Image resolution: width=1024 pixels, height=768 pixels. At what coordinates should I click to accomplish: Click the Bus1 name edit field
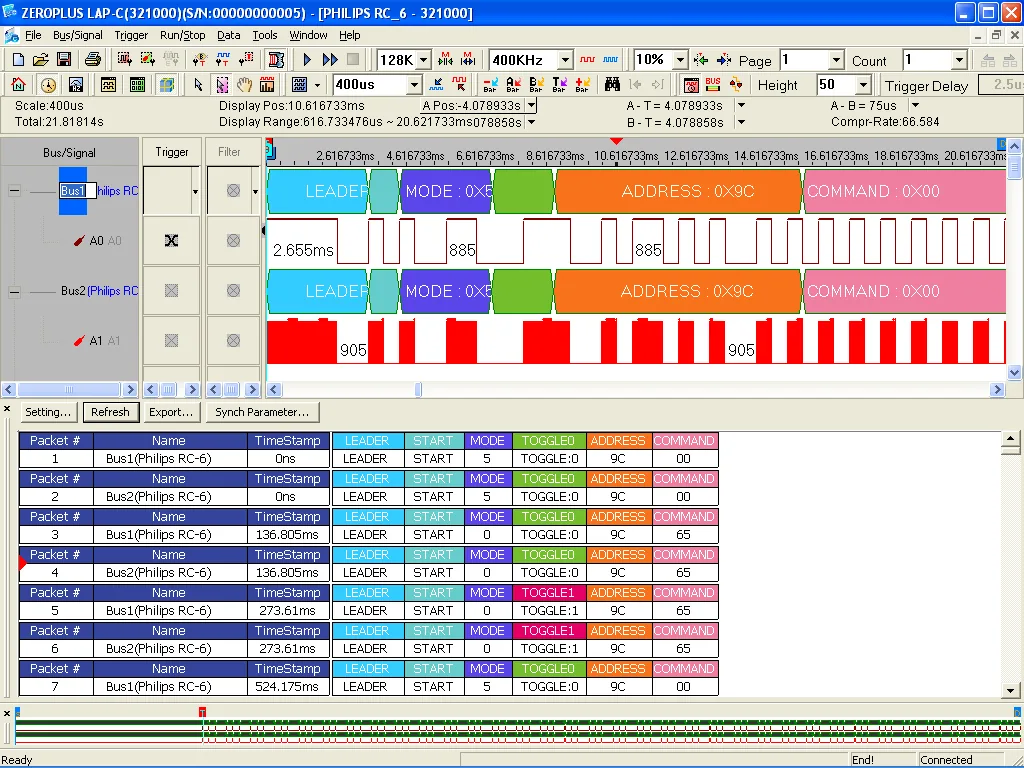click(x=78, y=191)
